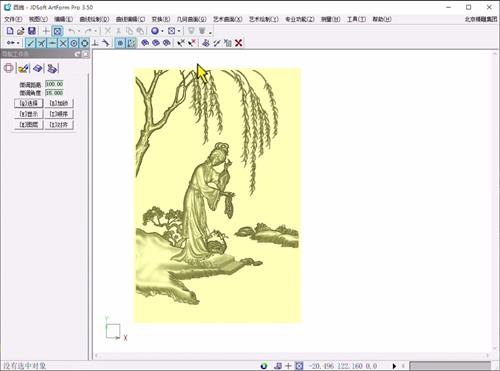This screenshot has width=500, height=371.
Task: Click the blue sphere render icon
Action: (x=155, y=31)
